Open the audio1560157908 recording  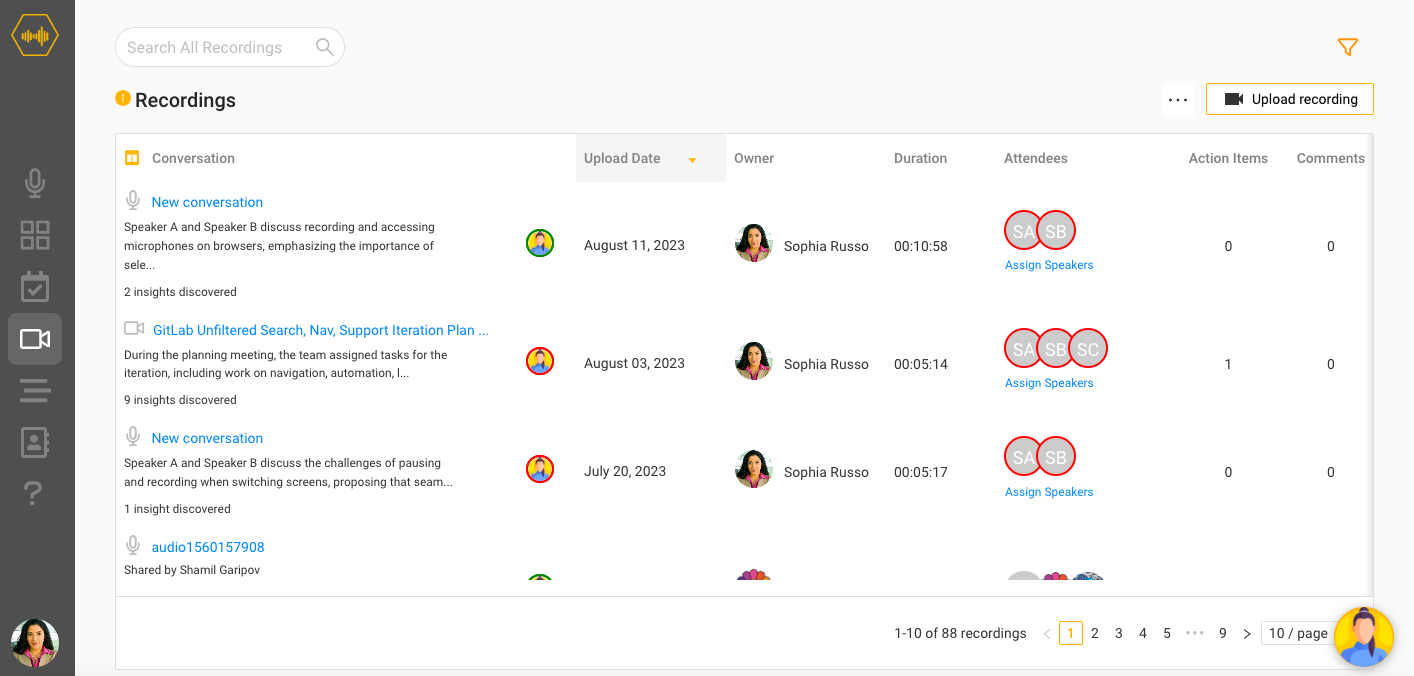[x=208, y=547]
